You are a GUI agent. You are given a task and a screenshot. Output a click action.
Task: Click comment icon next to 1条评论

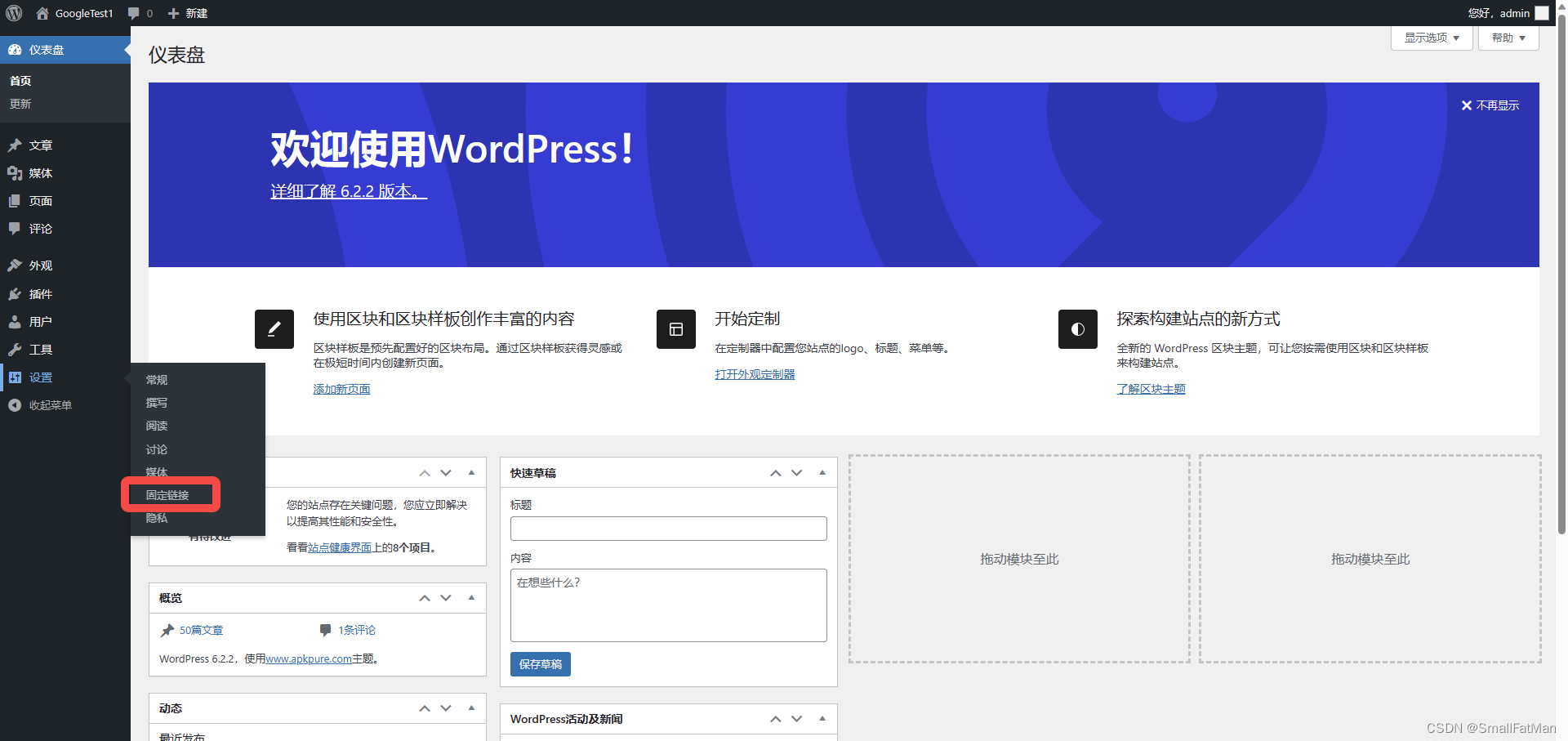325,630
